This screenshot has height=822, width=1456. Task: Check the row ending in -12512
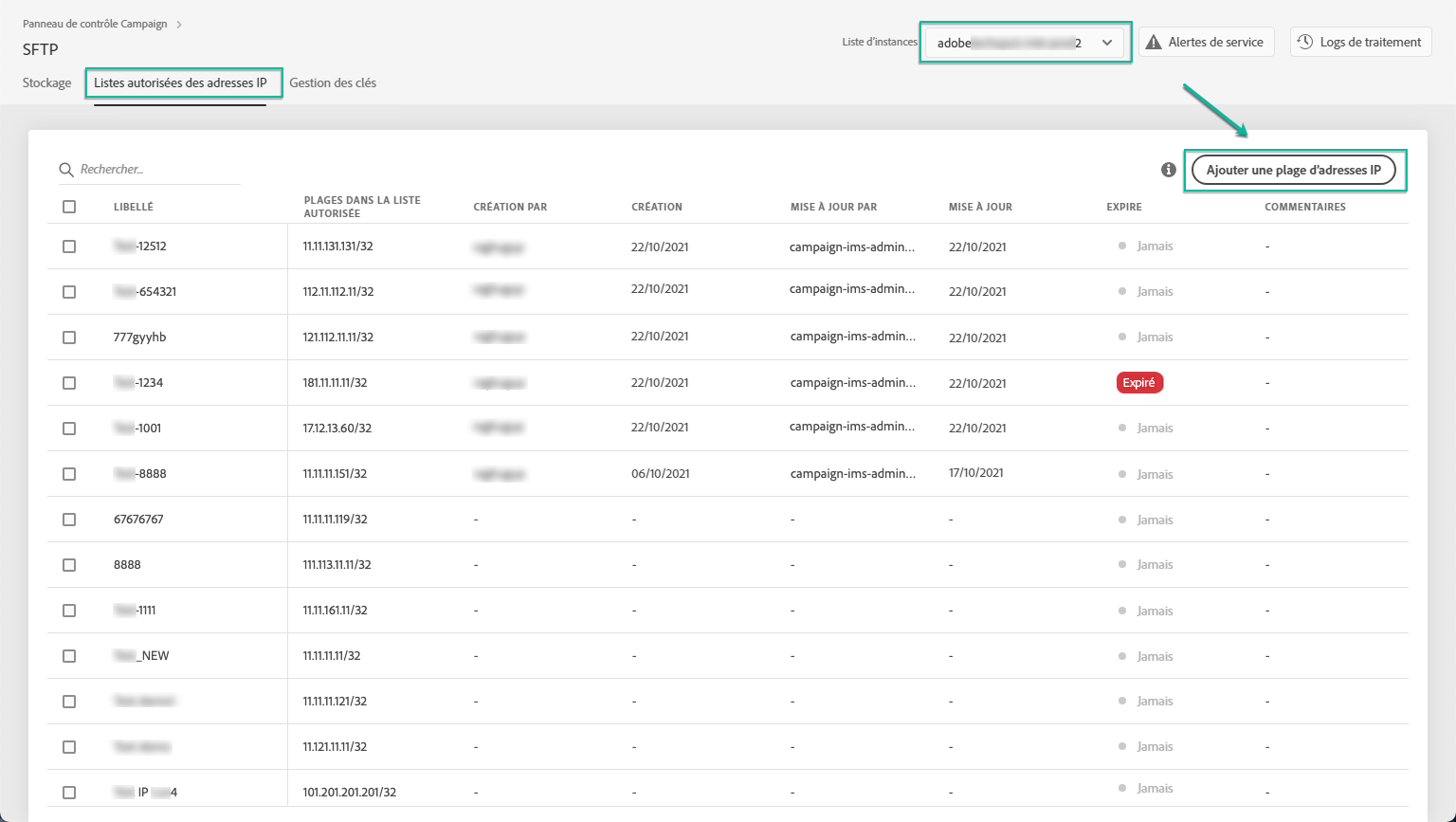69,247
